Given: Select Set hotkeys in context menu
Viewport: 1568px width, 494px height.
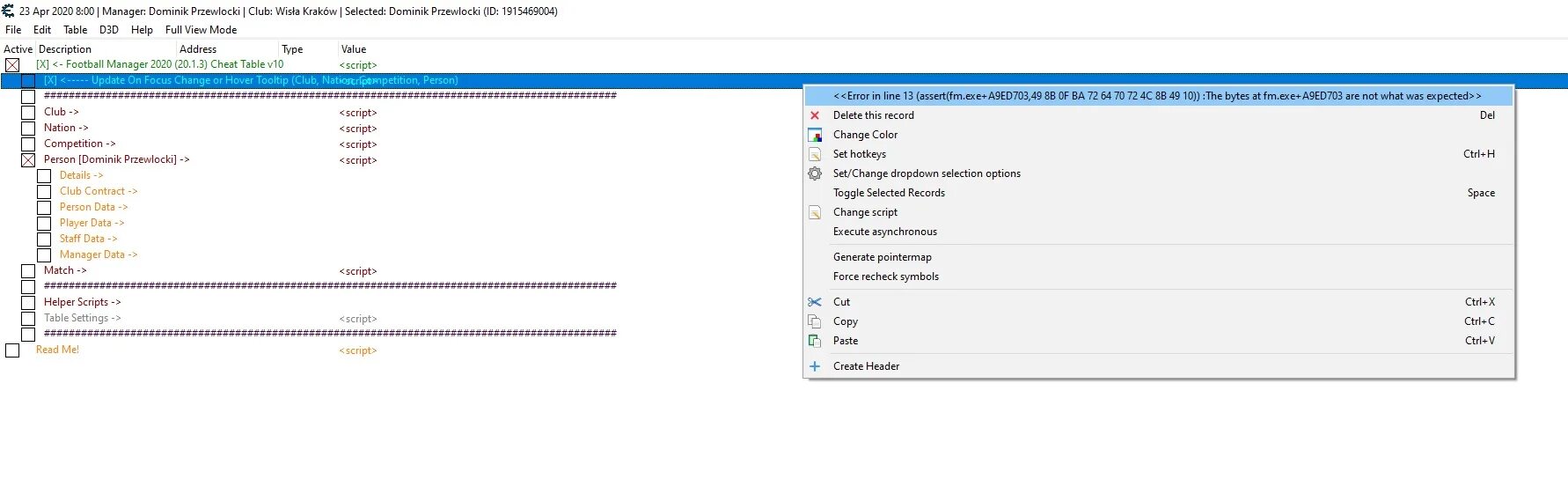Looking at the screenshot, I should (x=1159, y=154).
